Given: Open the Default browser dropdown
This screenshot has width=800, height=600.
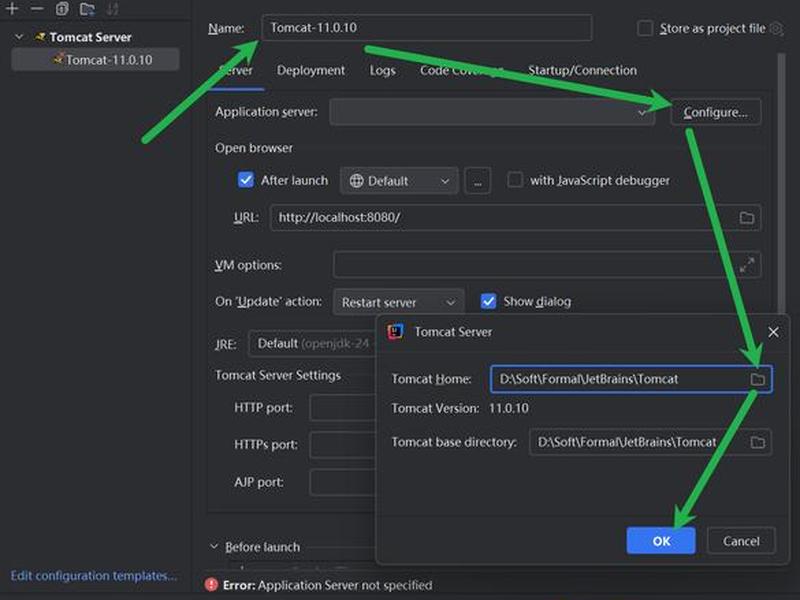Looking at the screenshot, I should tap(399, 181).
